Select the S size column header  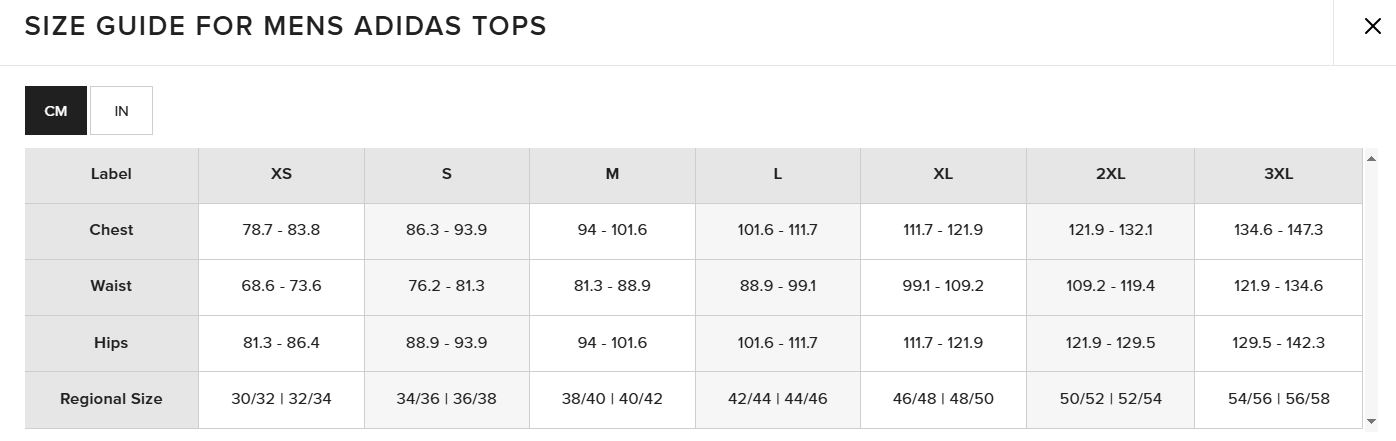tap(447, 174)
